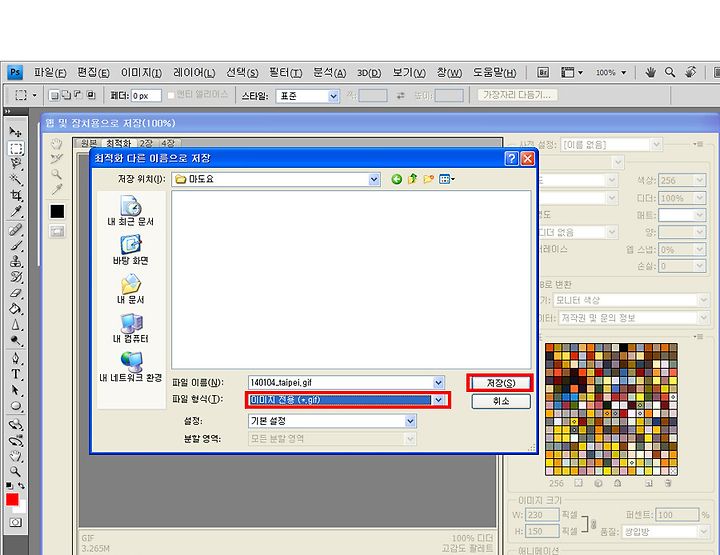The width and height of the screenshot is (720, 555).
Task: Launch Bridge with the Br icon
Action: pyautogui.click(x=543, y=73)
